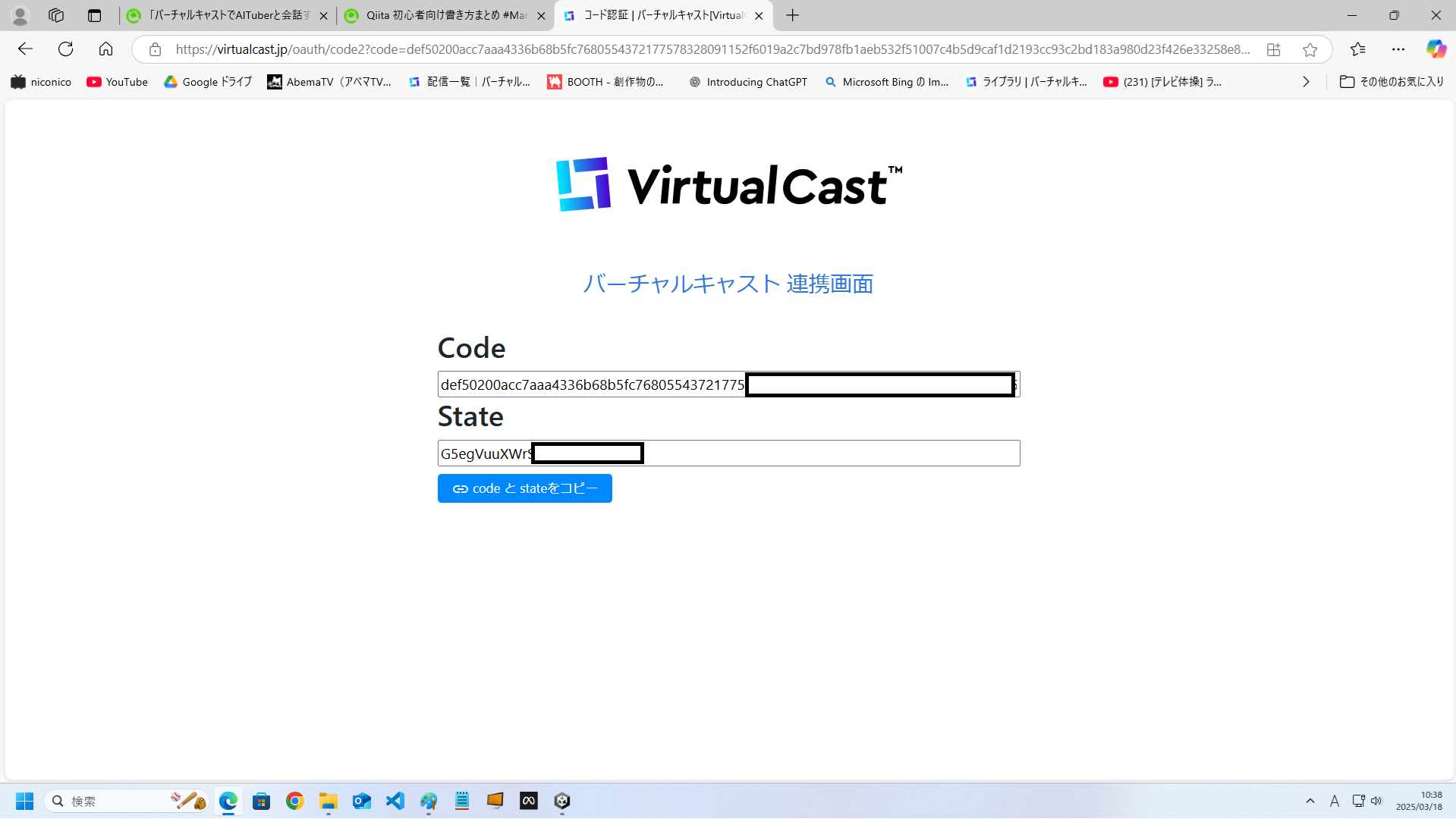1456x819 pixels.
Task: Open the browser profile icon
Action: pos(20,15)
